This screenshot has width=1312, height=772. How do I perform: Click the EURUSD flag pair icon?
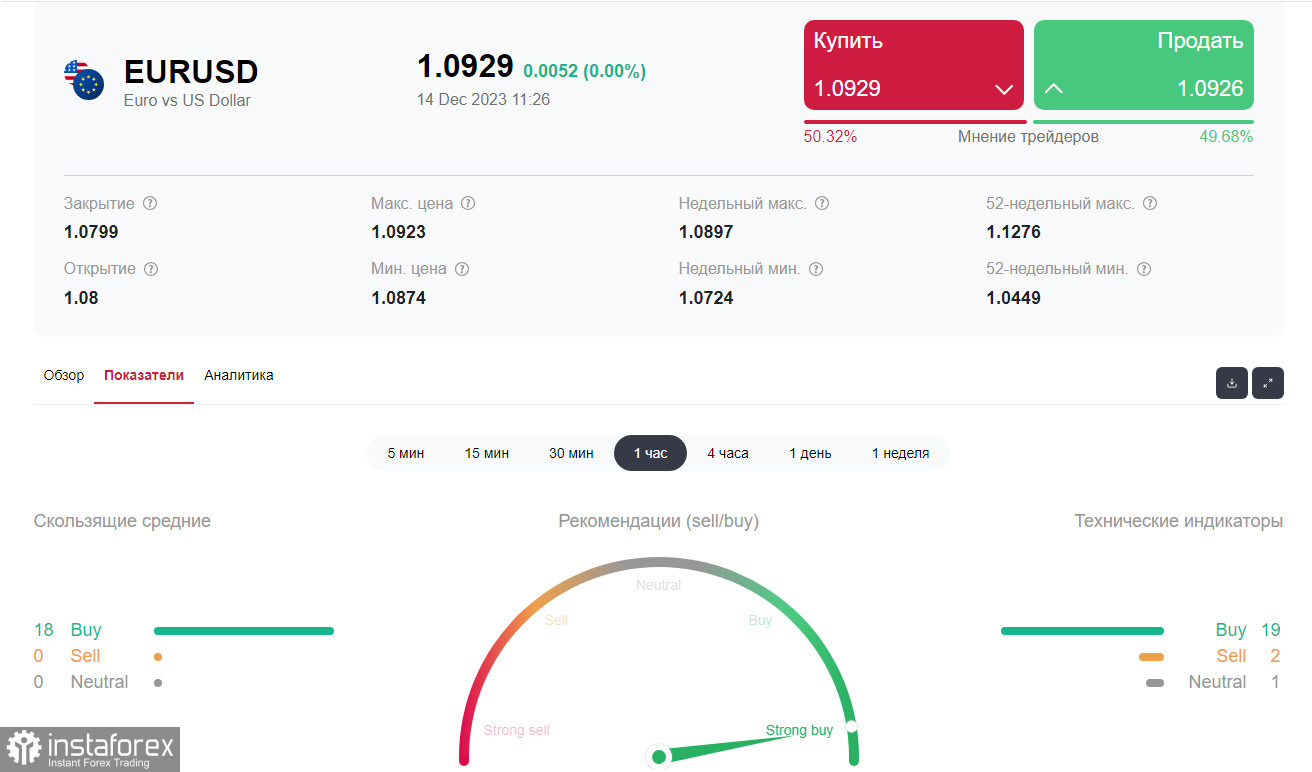(84, 80)
